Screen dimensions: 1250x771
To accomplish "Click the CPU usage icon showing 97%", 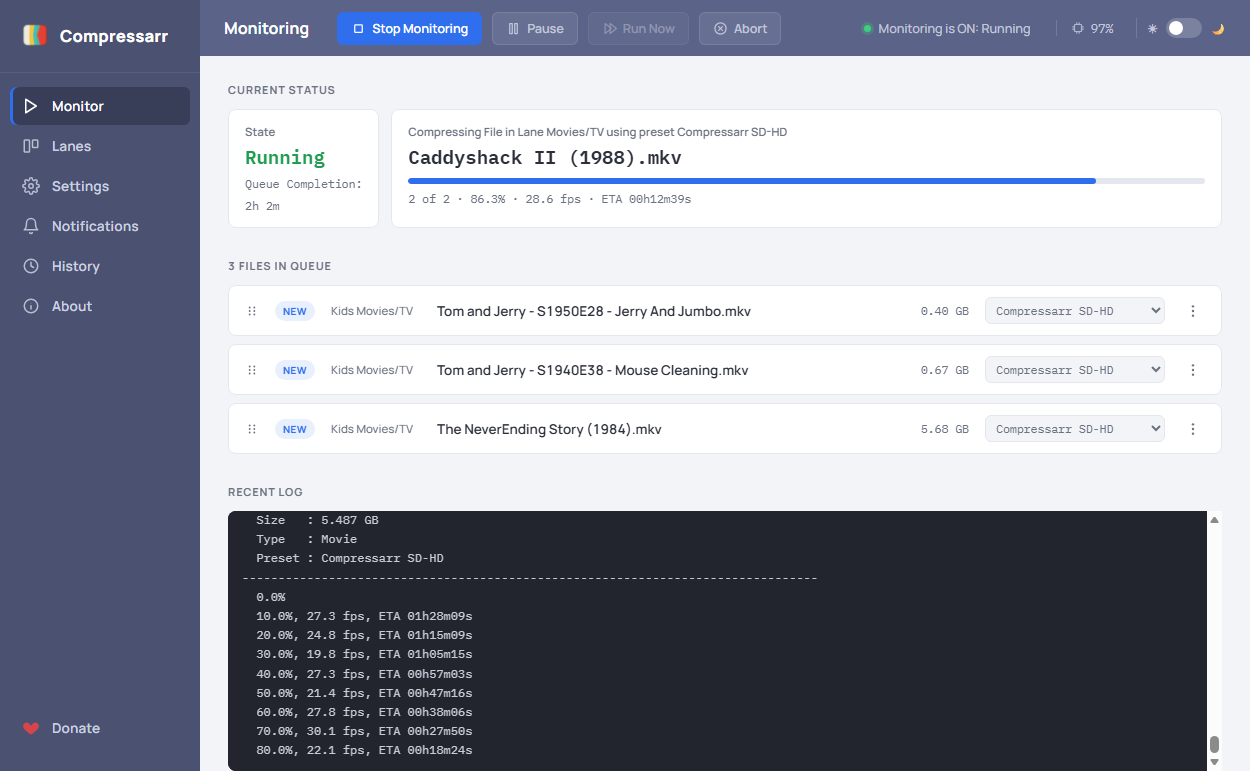I will [1077, 29].
